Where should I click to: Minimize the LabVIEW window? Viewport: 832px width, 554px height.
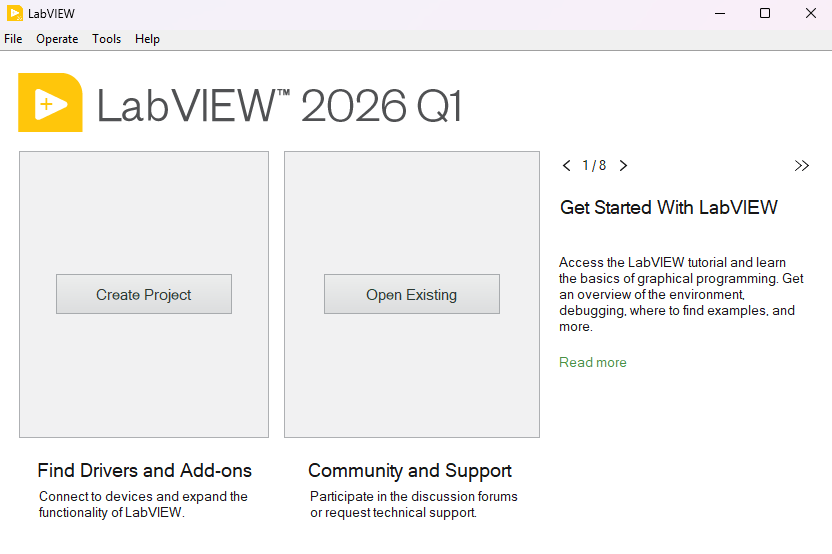(x=720, y=13)
